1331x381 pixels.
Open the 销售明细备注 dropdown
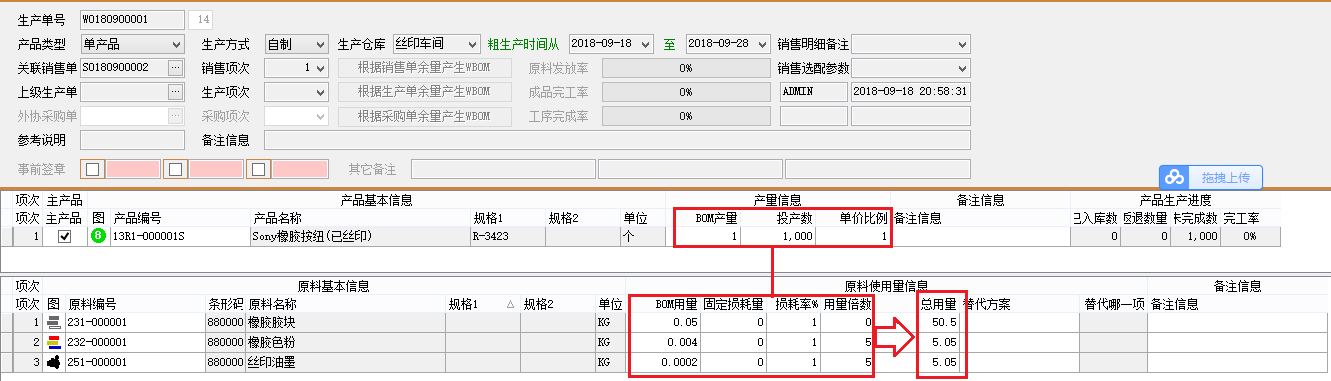(963, 44)
